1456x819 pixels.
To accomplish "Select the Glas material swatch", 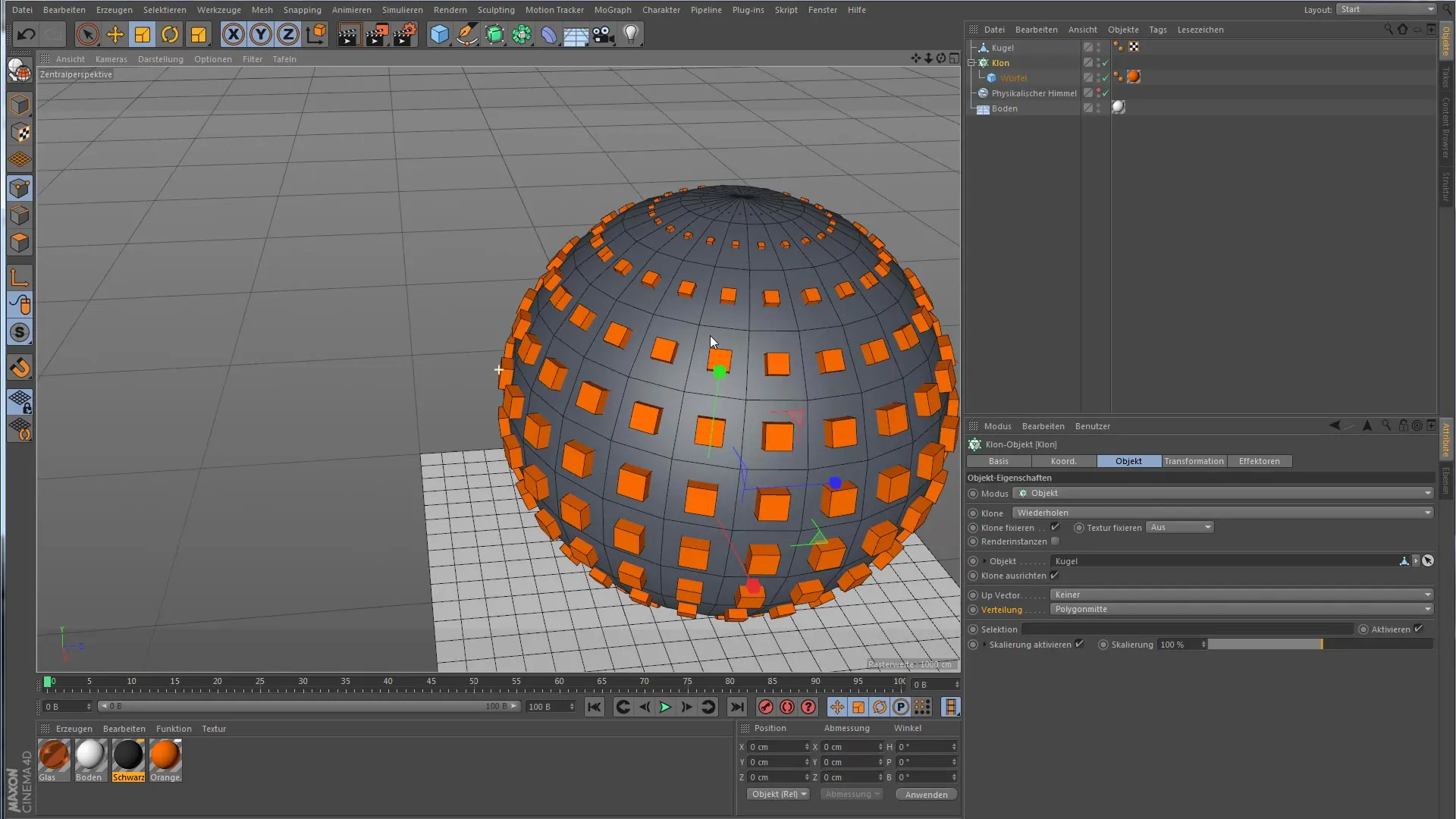I will 54,760.
